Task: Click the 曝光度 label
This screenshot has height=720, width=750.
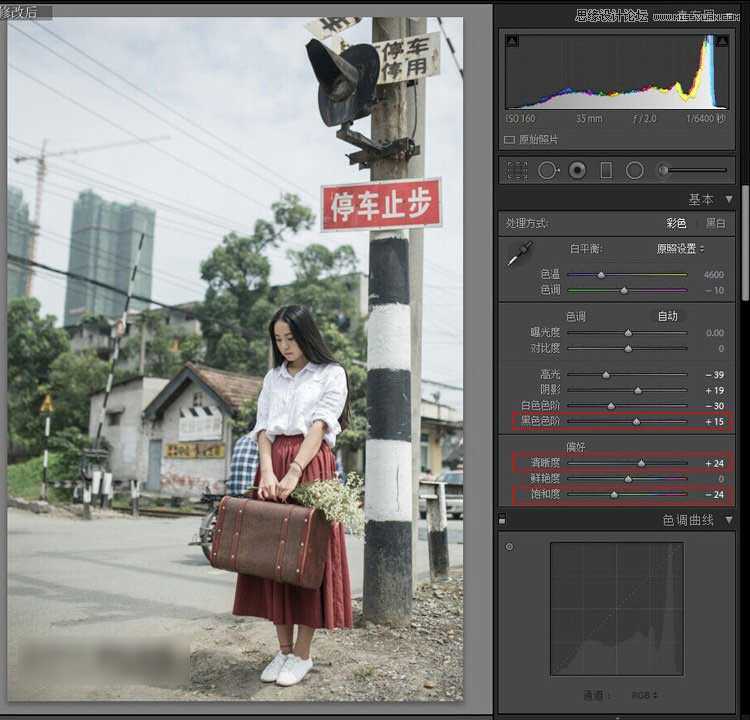Action: click(545, 332)
